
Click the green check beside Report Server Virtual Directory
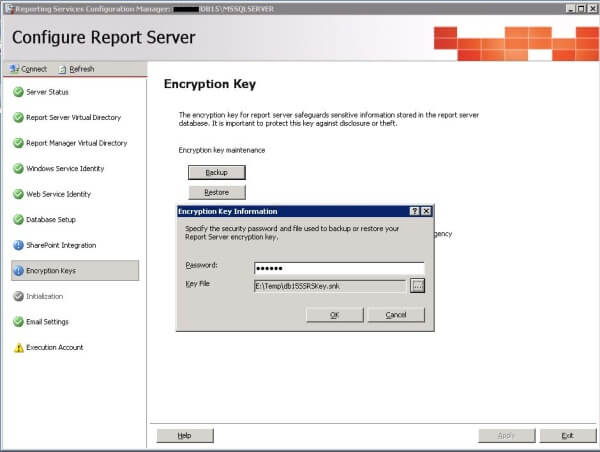pyautogui.click(x=18, y=117)
